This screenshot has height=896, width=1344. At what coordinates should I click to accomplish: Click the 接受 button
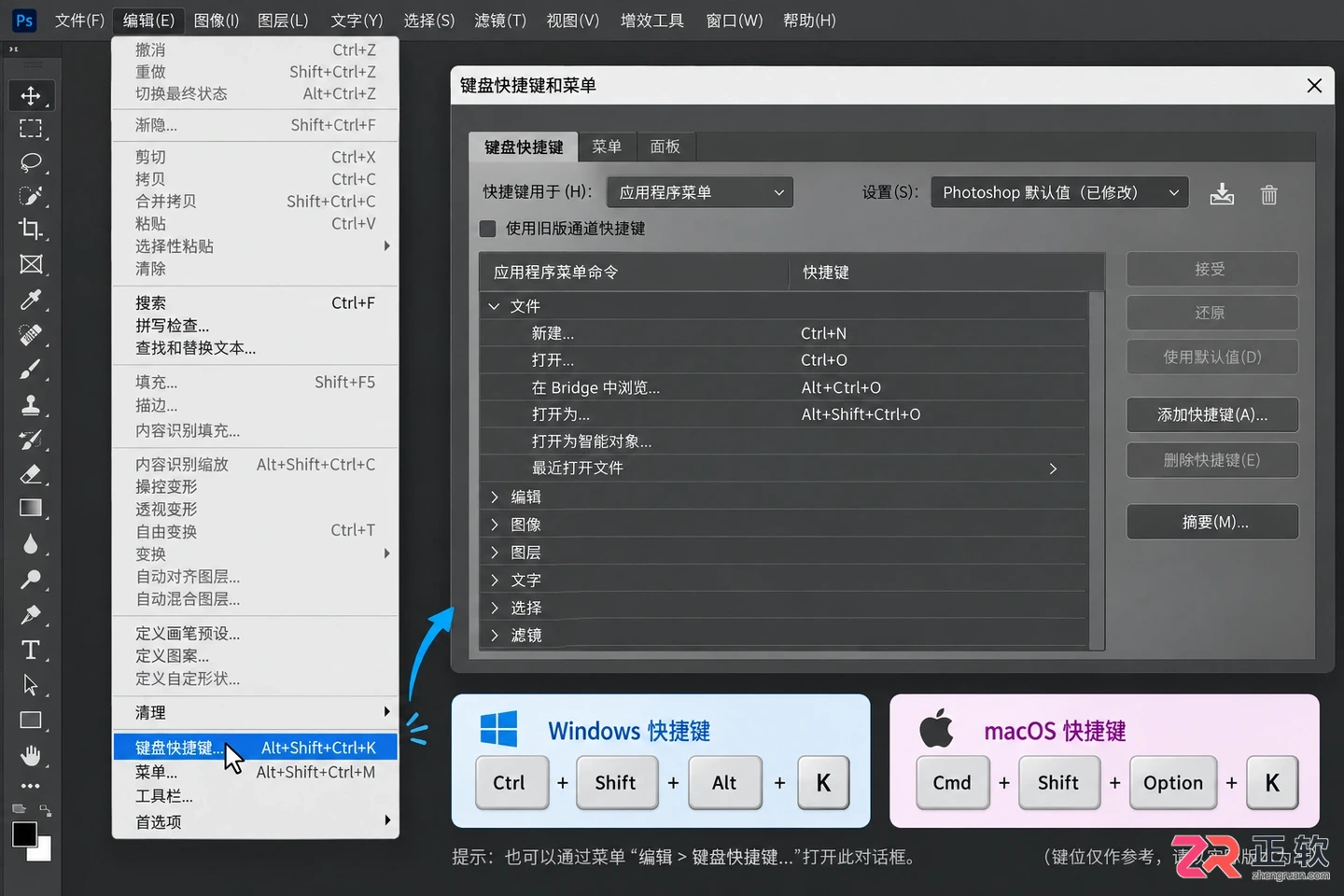click(x=1212, y=269)
